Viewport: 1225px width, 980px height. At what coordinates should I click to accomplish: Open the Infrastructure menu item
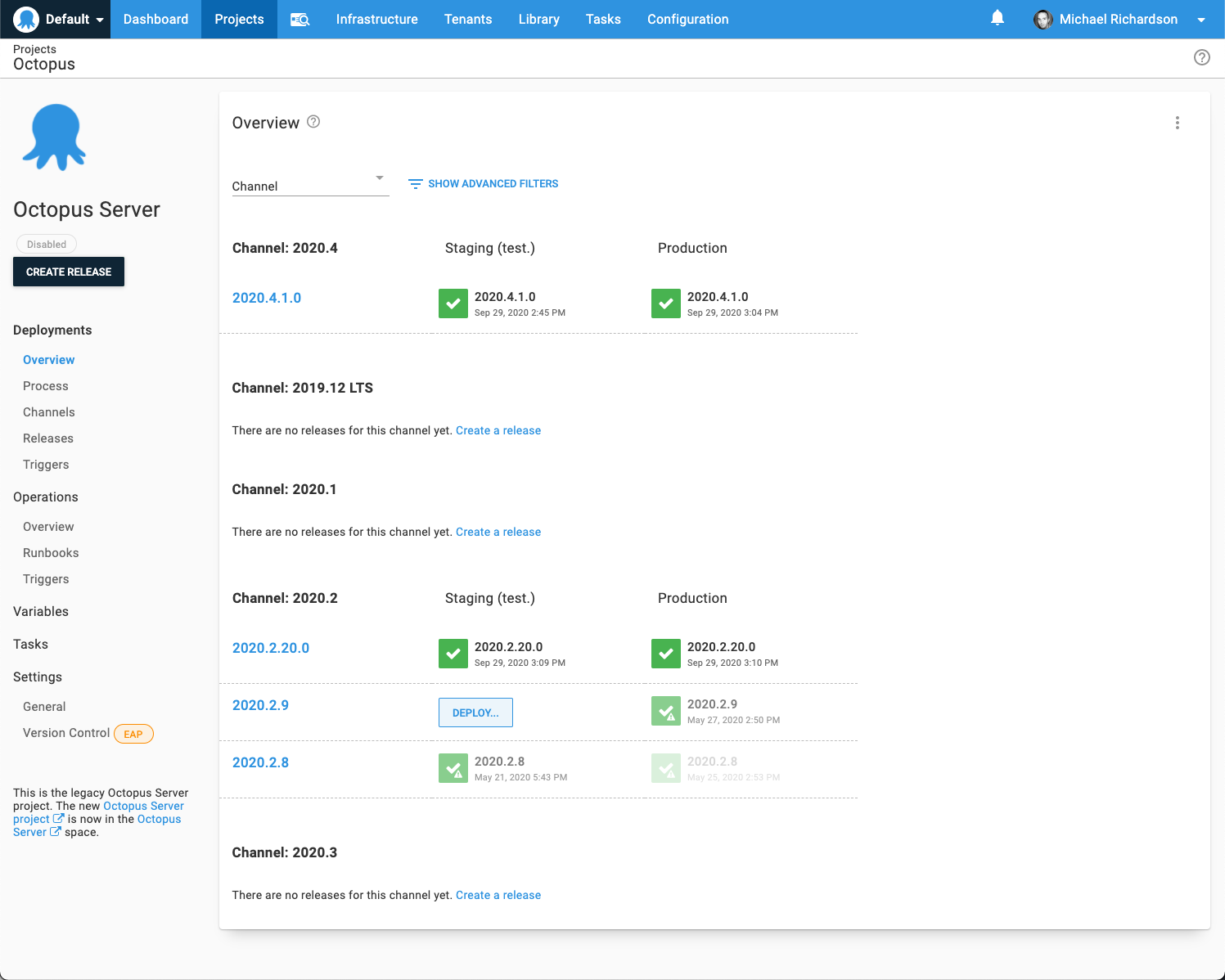pos(376,19)
